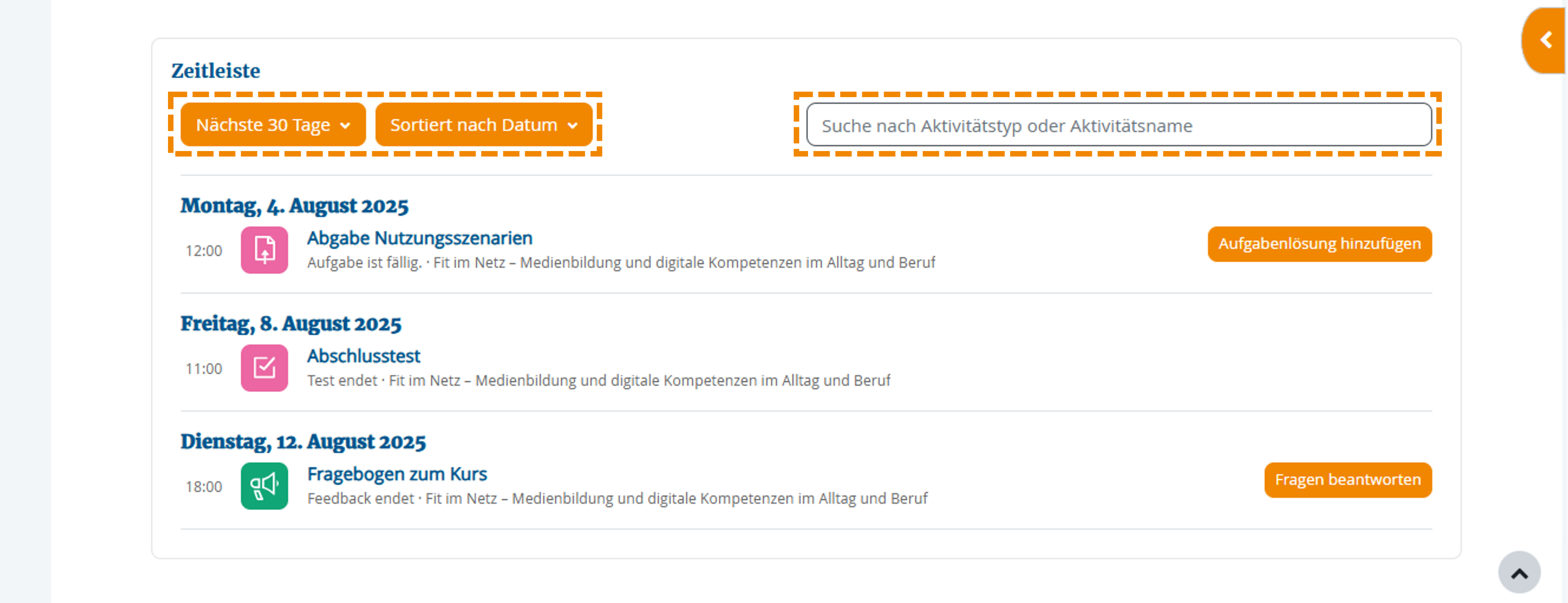The height and width of the screenshot is (603, 1568).
Task: Click the green feedback icon for Fragebogen zum Kurs
Action: (x=265, y=486)
